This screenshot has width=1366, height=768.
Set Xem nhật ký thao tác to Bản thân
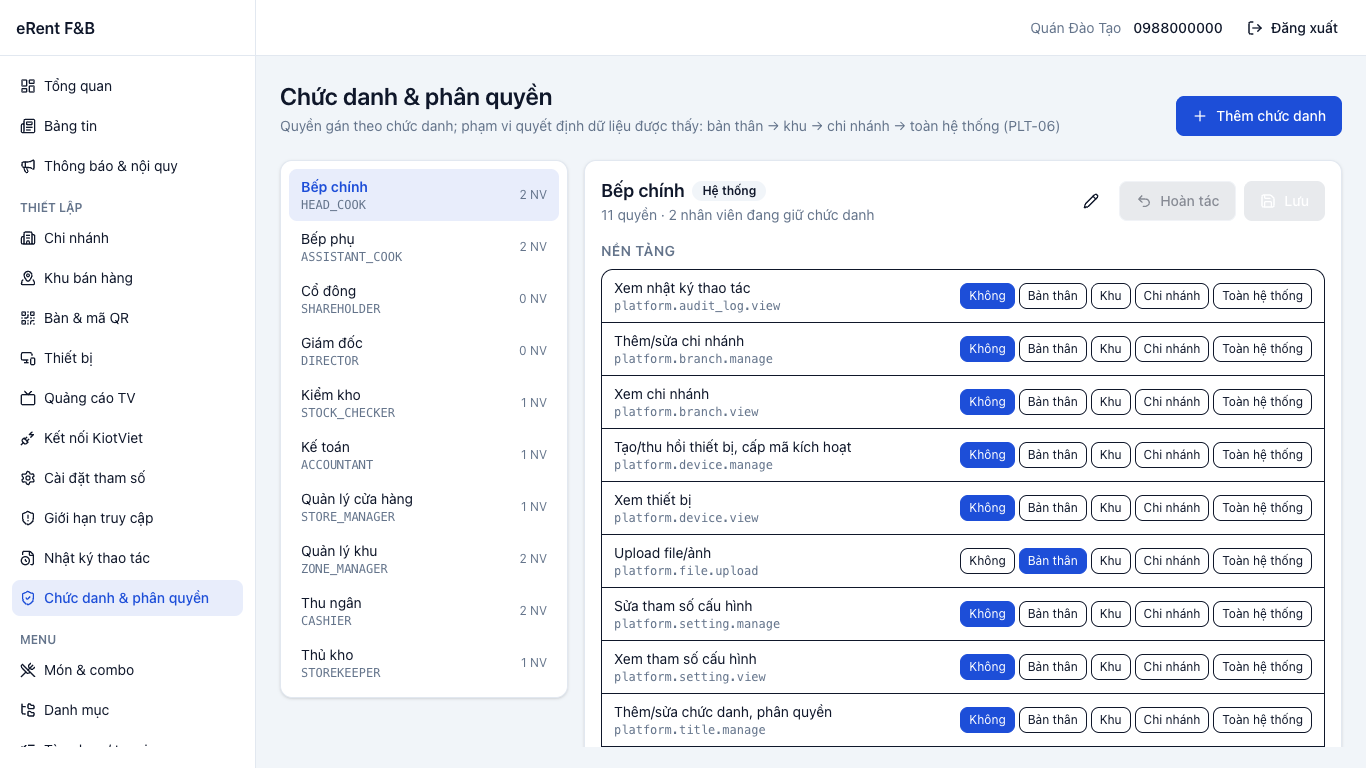[1053, 296]
